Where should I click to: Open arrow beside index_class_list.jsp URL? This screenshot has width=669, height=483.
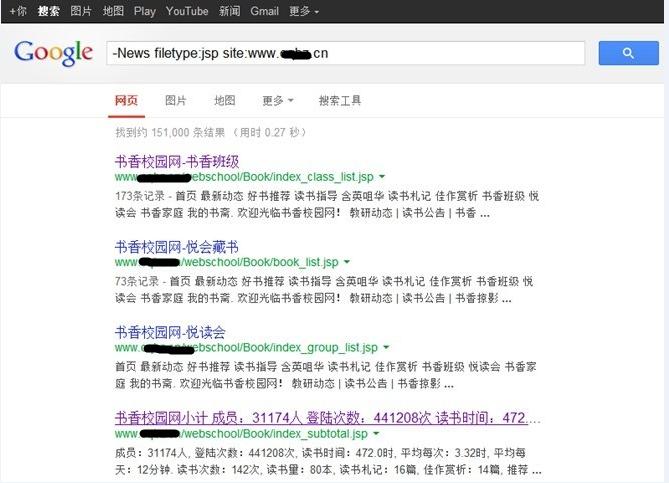(x=382, y=177)
